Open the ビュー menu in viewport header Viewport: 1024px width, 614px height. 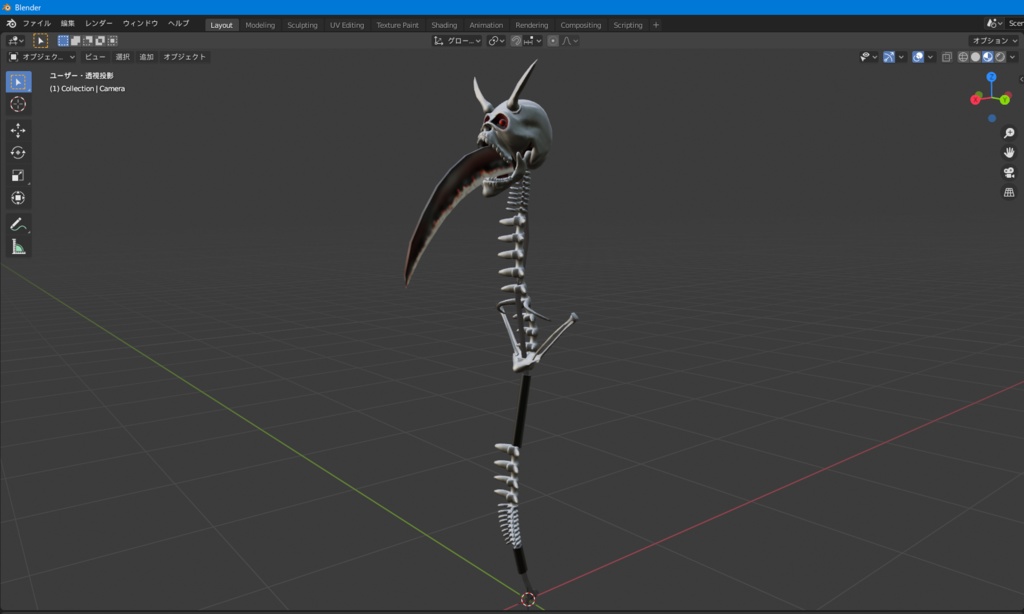click(94, 57)
